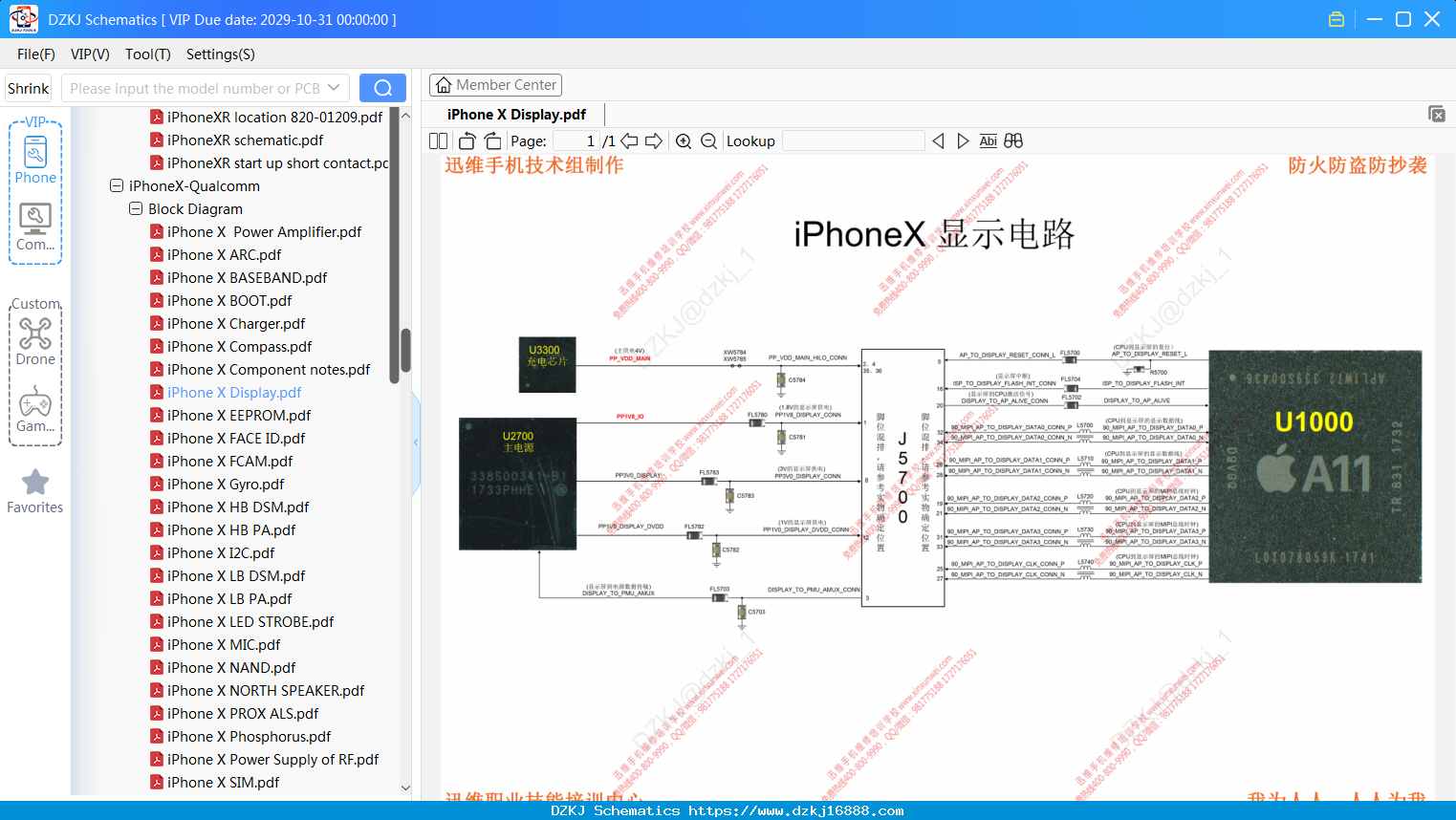Find previous lookup result triangle
1456x820 pixels.
pos(938,140)
